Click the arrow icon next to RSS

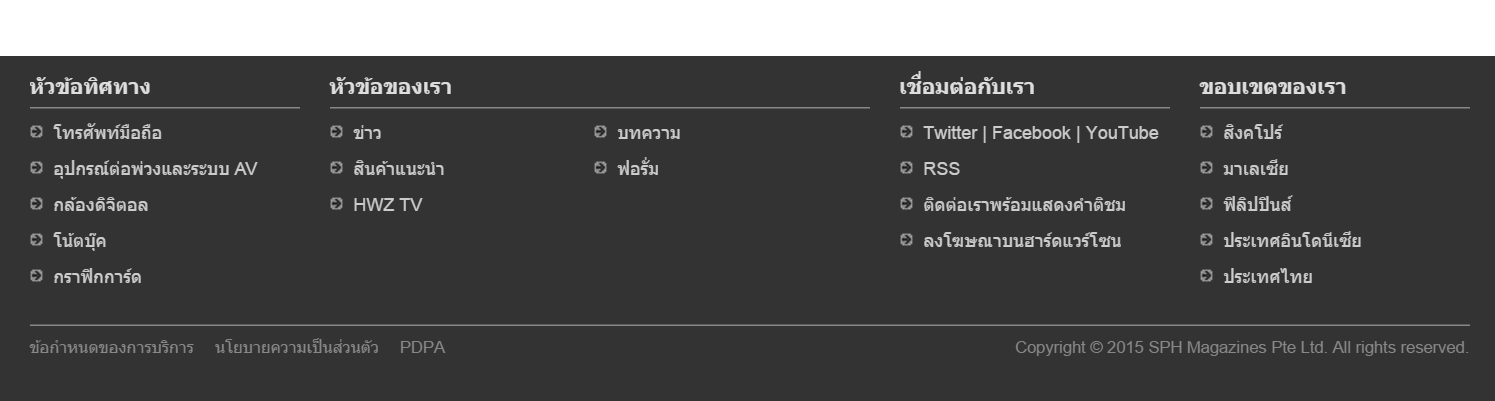click(906, 168)
